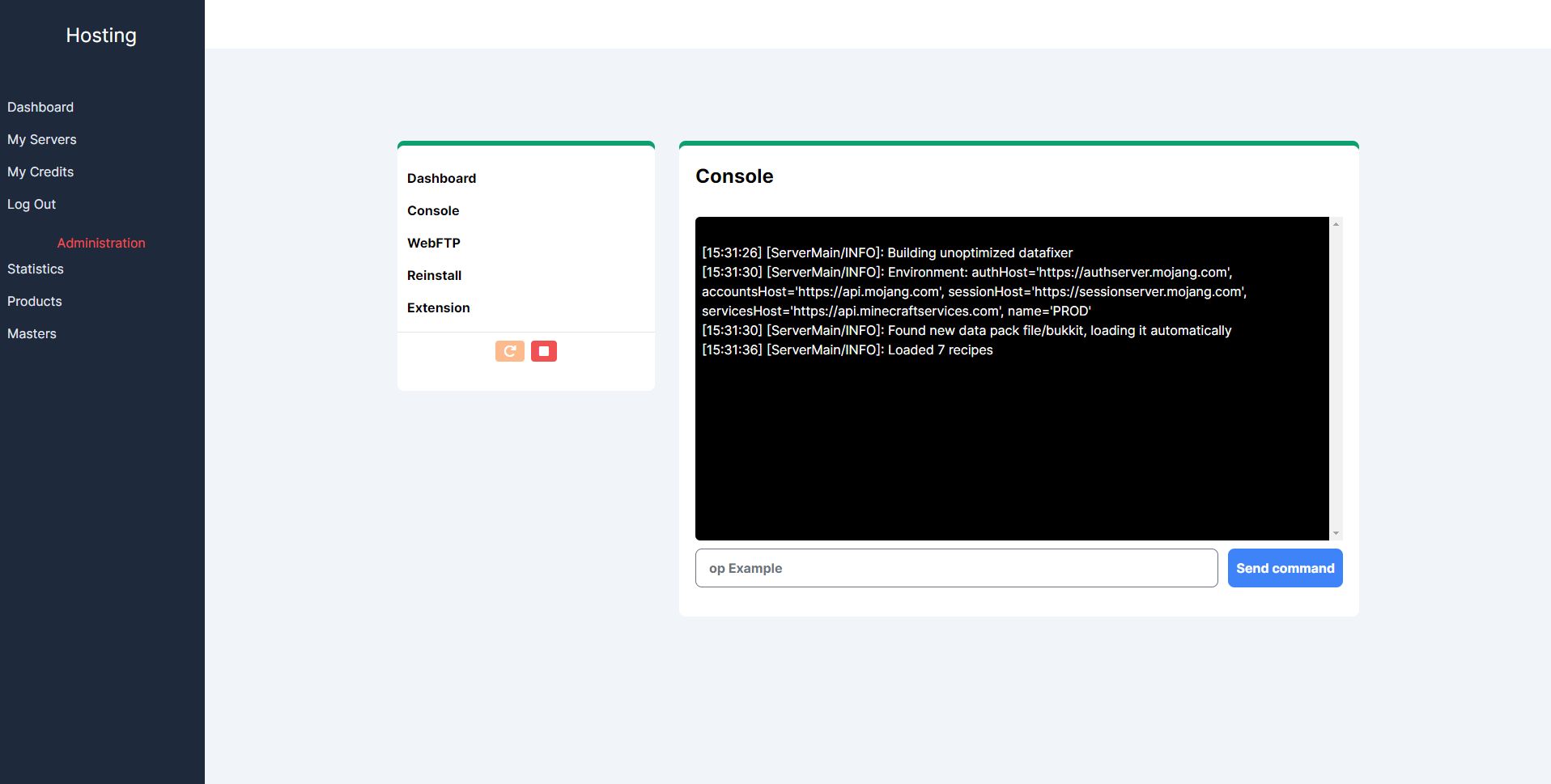Select Dashboard in server panel menu

click(441, 178)
